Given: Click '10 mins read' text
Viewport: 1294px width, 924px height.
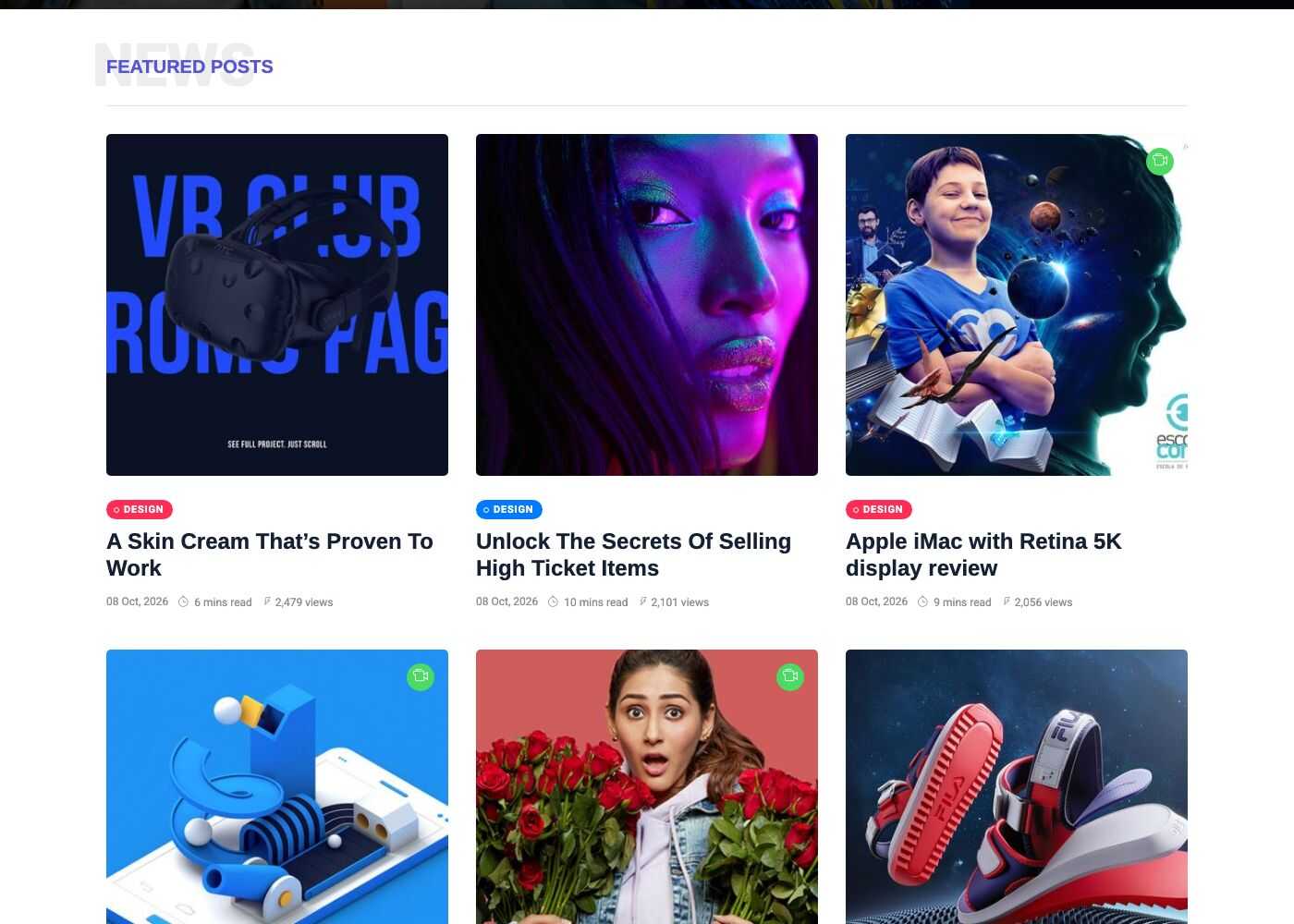Looking at the screenshot, I should click(x=595, y=602).
